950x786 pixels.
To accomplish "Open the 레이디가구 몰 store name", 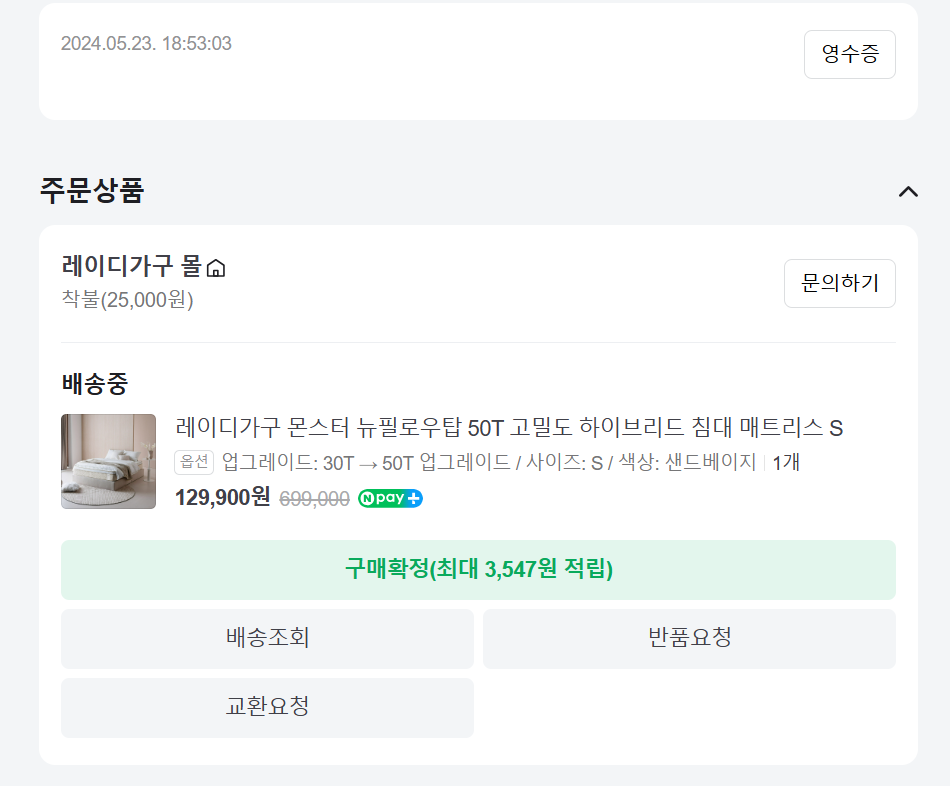I will pyautogui.click(x=131, y=267).
